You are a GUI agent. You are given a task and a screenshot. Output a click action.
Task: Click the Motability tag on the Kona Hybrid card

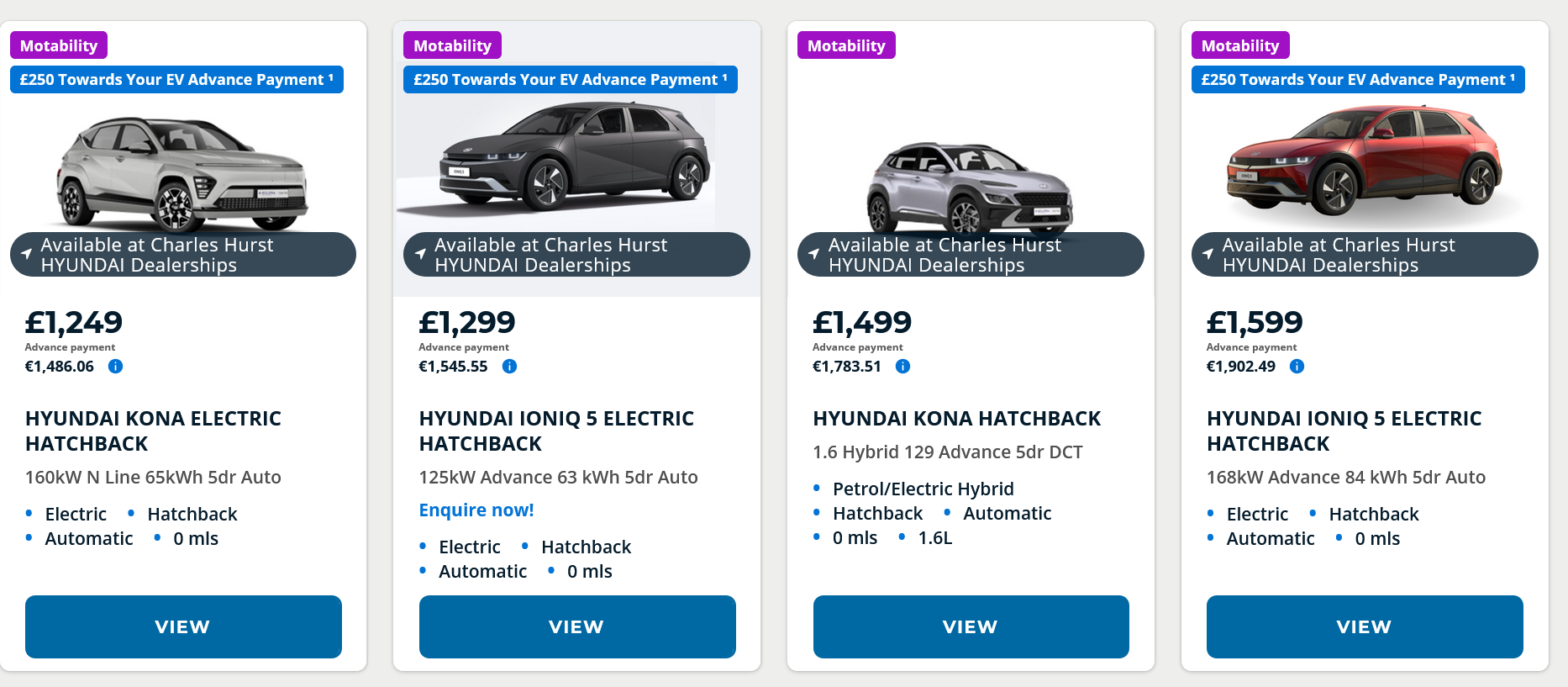(x=846, y=45)
